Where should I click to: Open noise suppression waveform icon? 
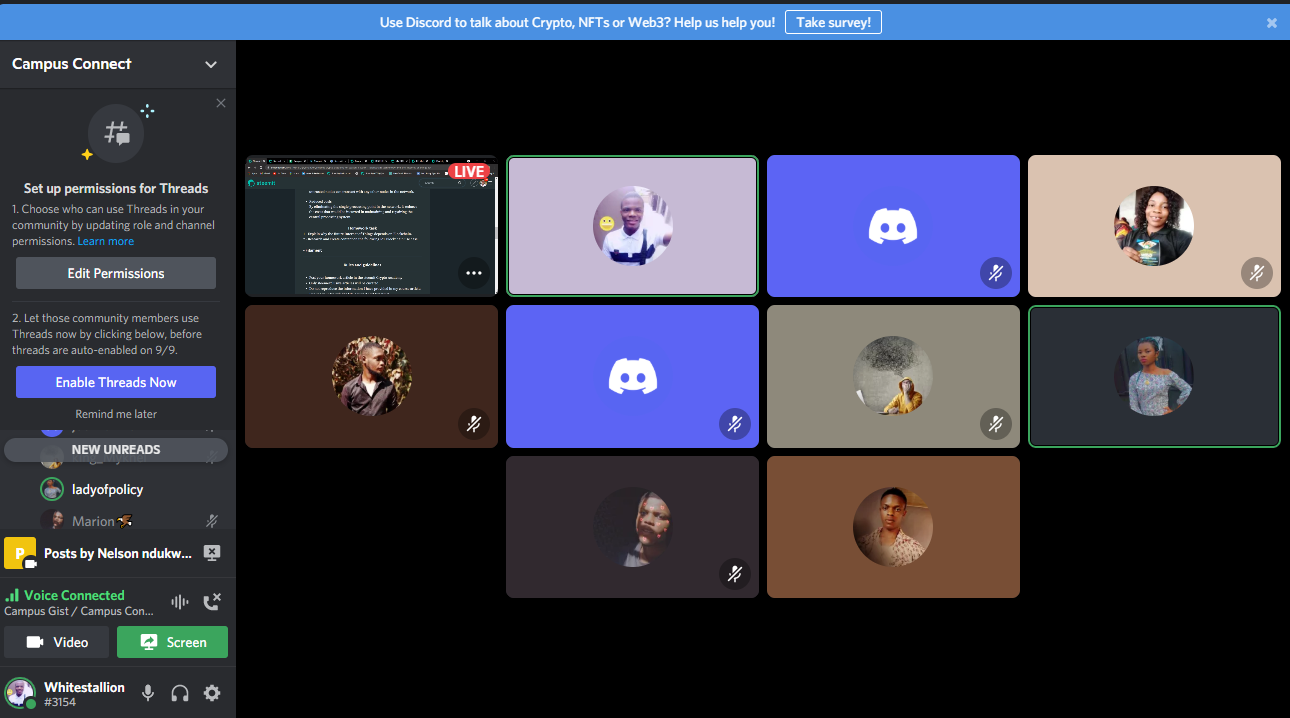(180, 602)
